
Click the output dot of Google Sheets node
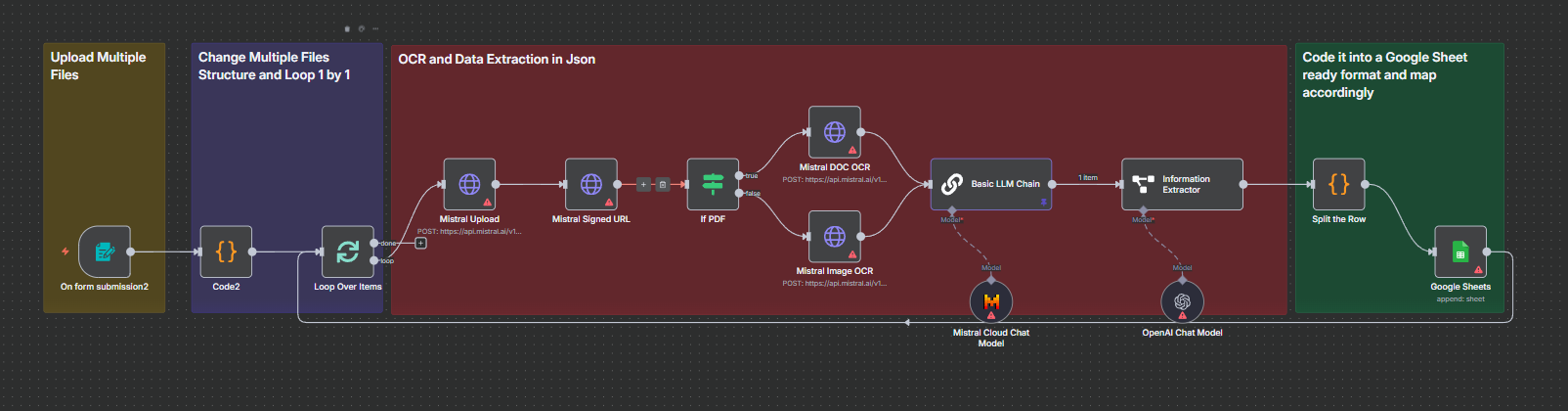pos(1487,251)
